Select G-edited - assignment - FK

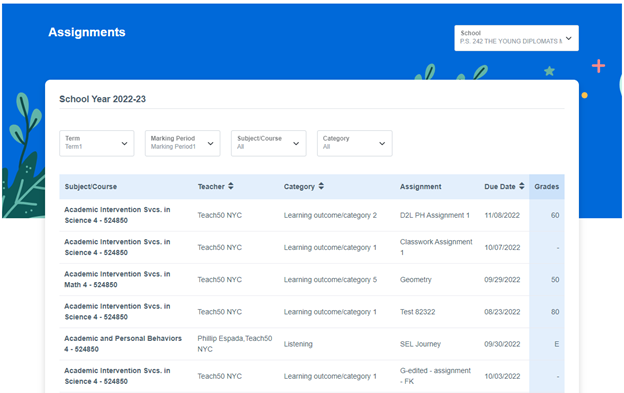coord(435,376)
